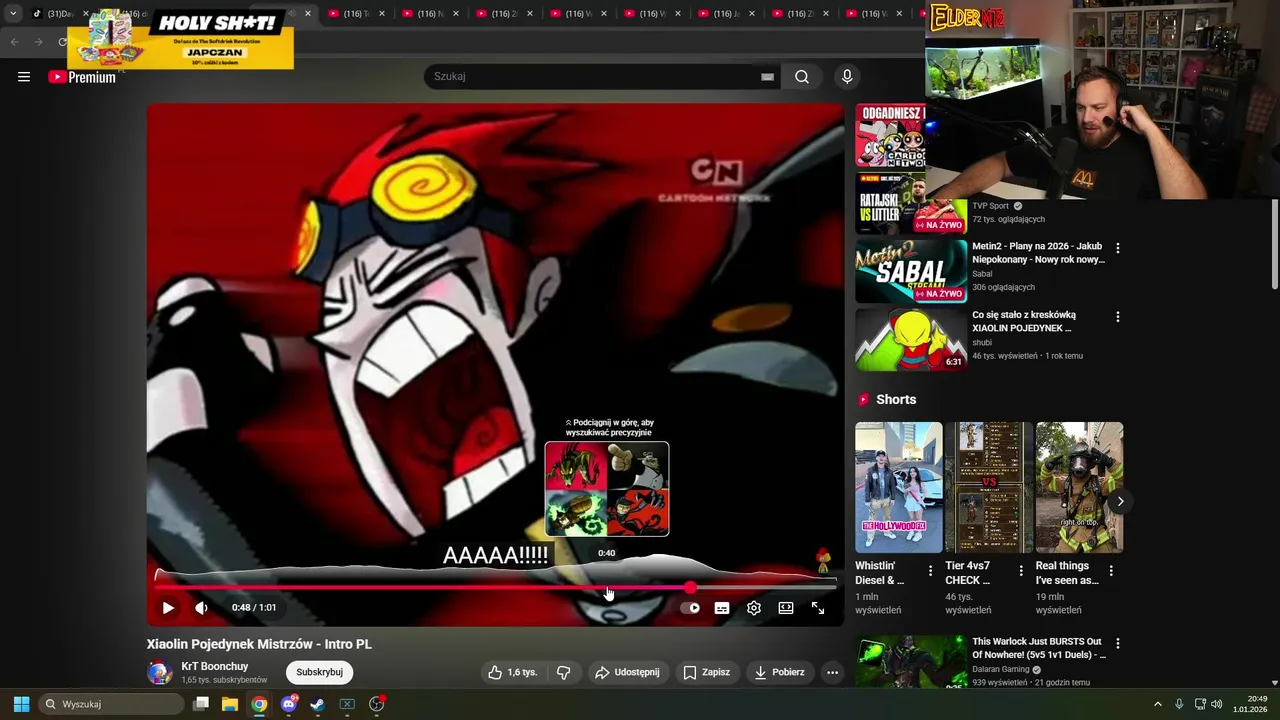Screen dimensions: 1280x720
Task: Dislike the video
Action: [564, 672]
